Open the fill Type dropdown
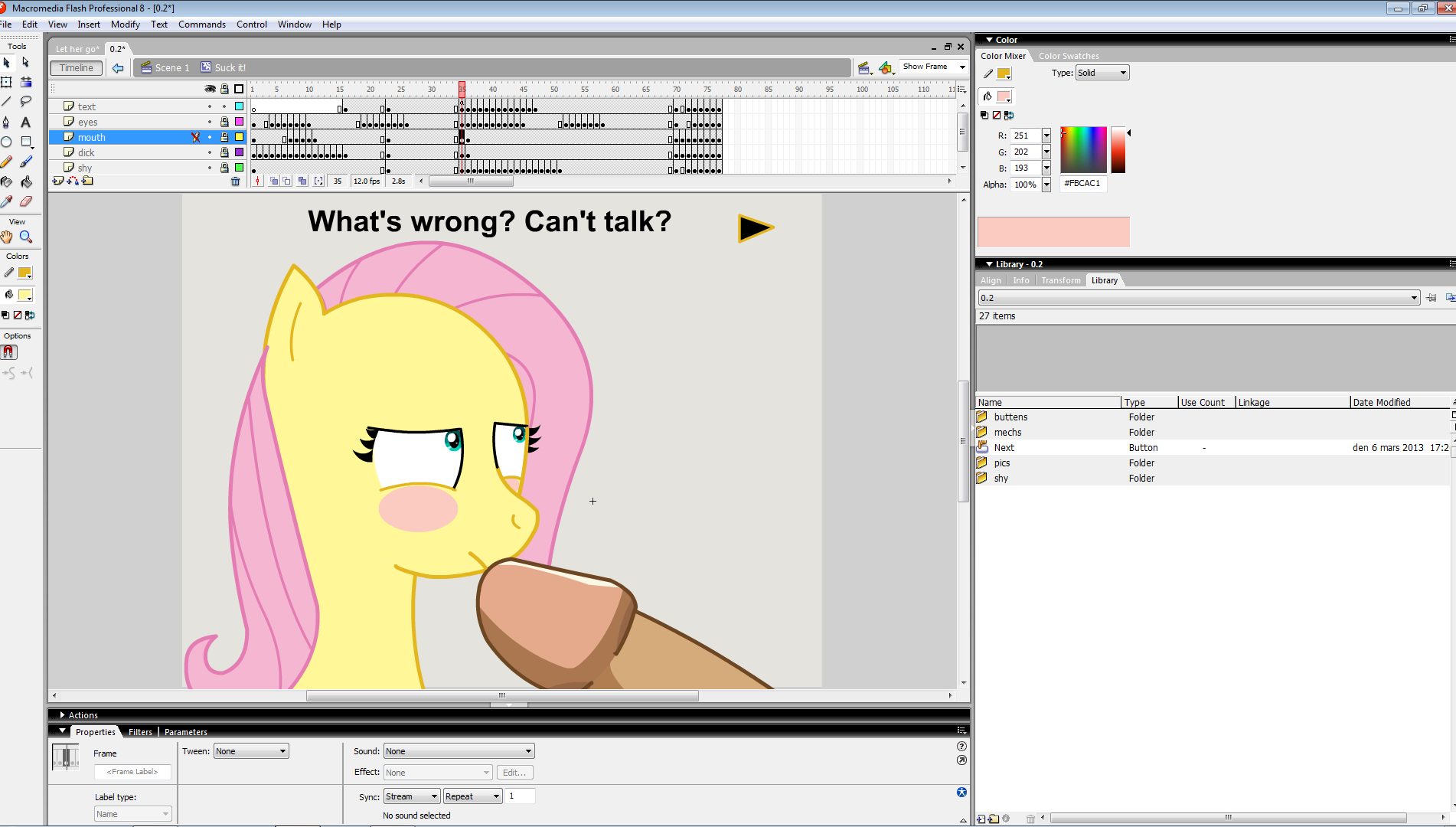 [1102, 73]
